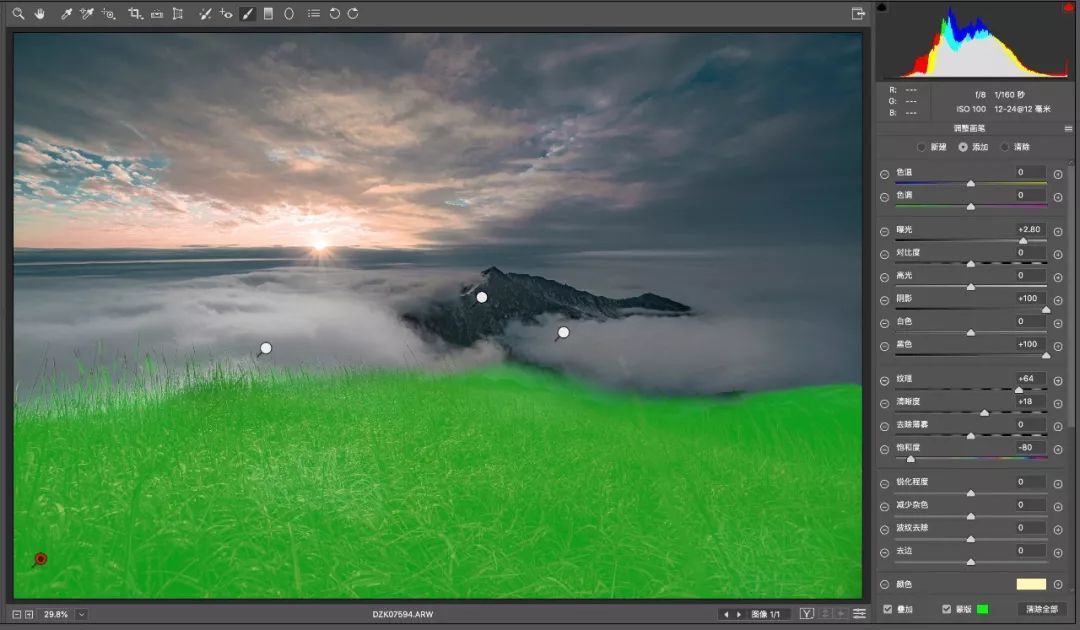Toggle the 蒙版 mask checkbox
Viewport: 1080px width, 630px height.
tap(946, 609)
